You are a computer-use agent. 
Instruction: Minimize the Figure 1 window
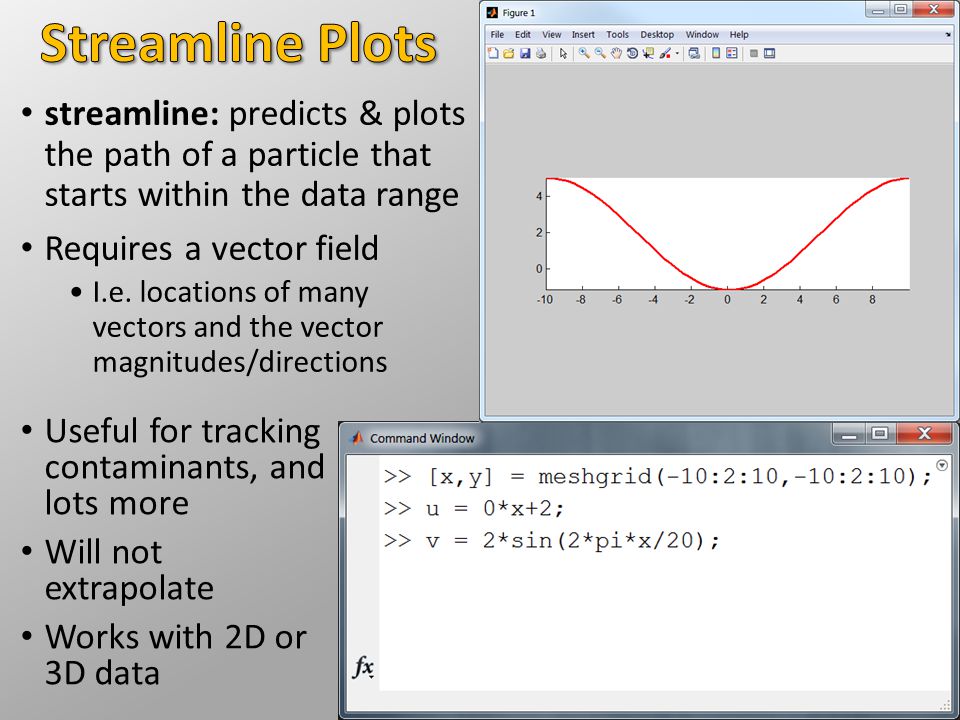877,9
